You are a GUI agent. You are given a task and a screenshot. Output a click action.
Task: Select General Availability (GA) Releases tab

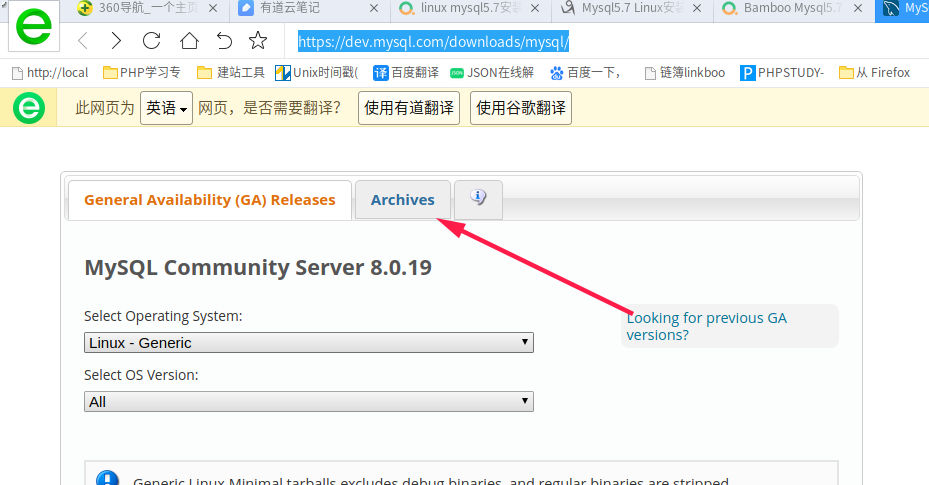pos(210,200)
